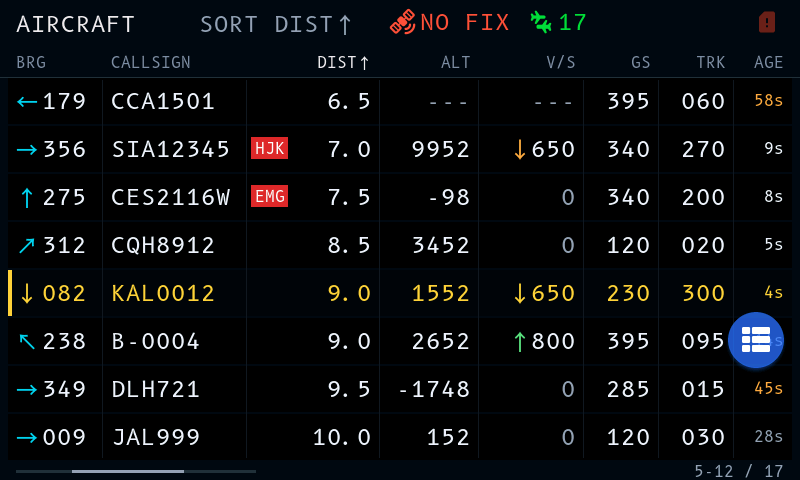Screen dimensions: 800x480
Task: Select callsign B-0004
Action: 155,341
